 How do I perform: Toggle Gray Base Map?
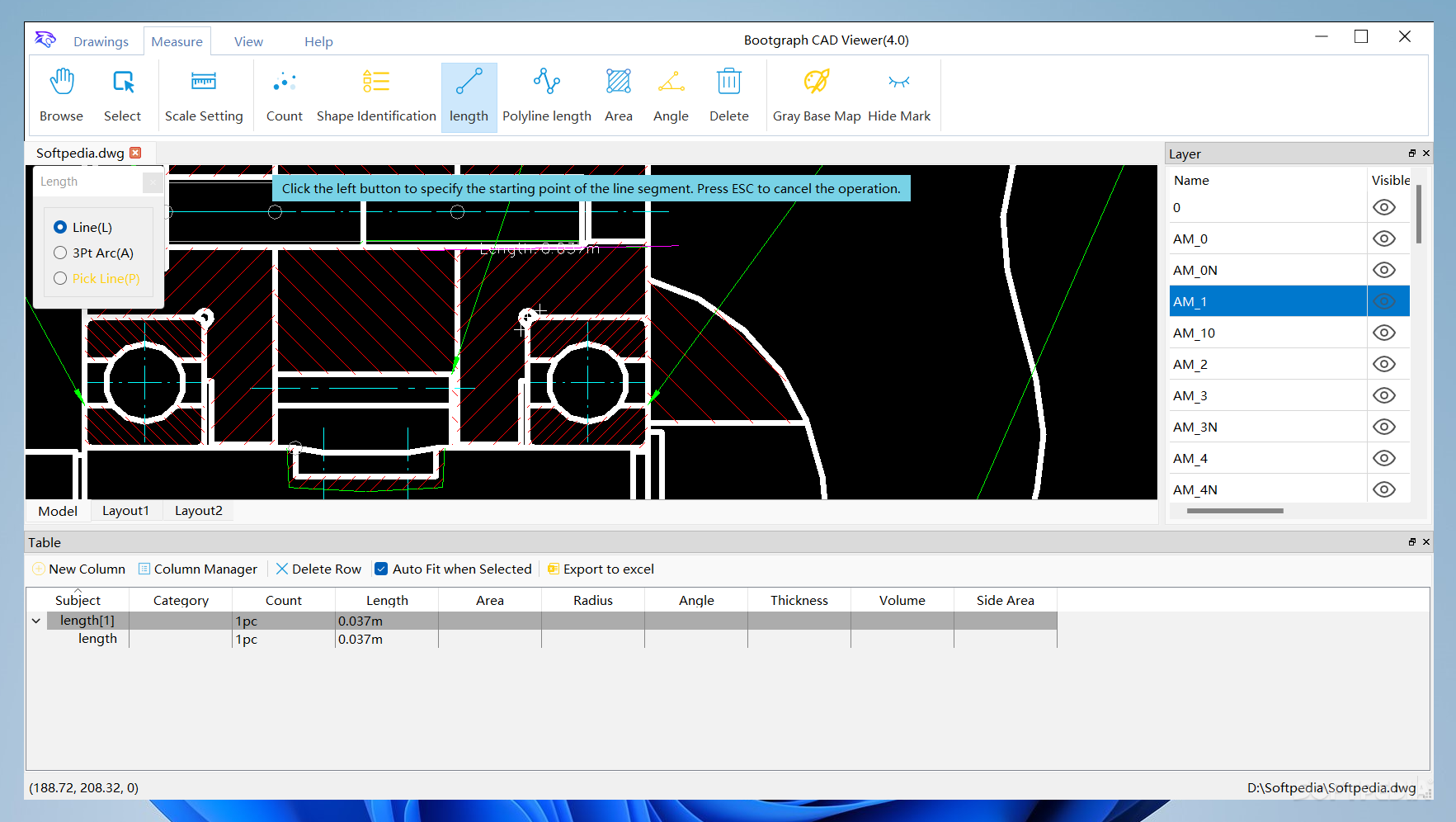(817, 96)
